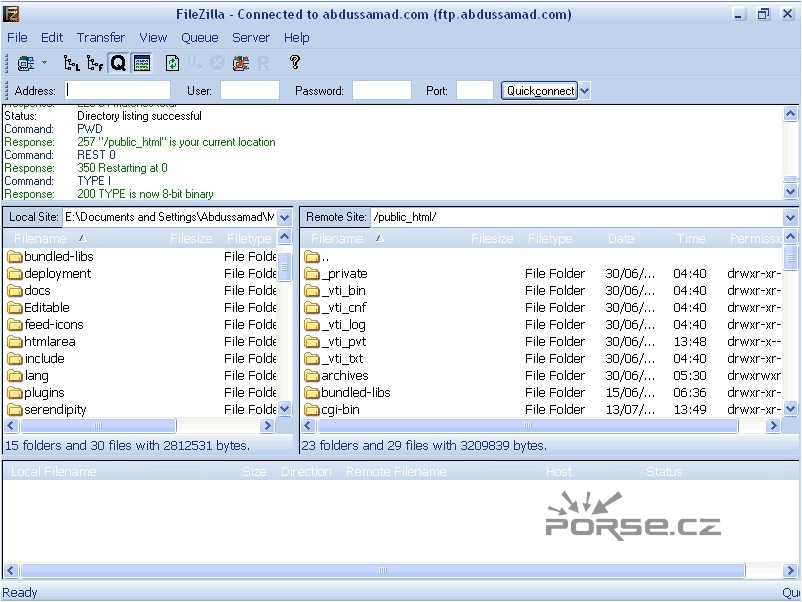802x602 pixels.
Task: Click local file list scroll-down arrow
Action: pos(285,408)
